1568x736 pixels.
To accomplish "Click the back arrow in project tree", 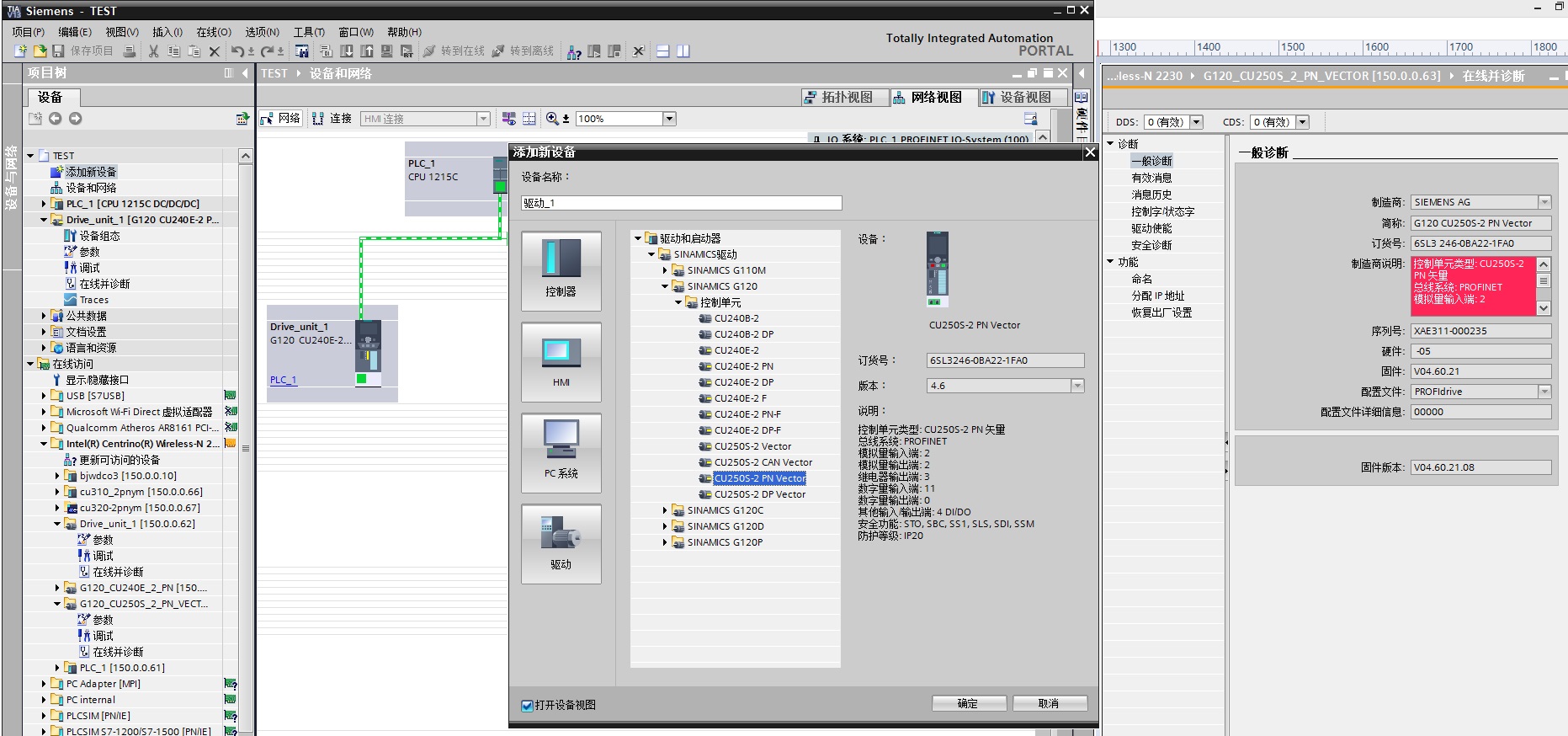I will click(x=56, y=119).
